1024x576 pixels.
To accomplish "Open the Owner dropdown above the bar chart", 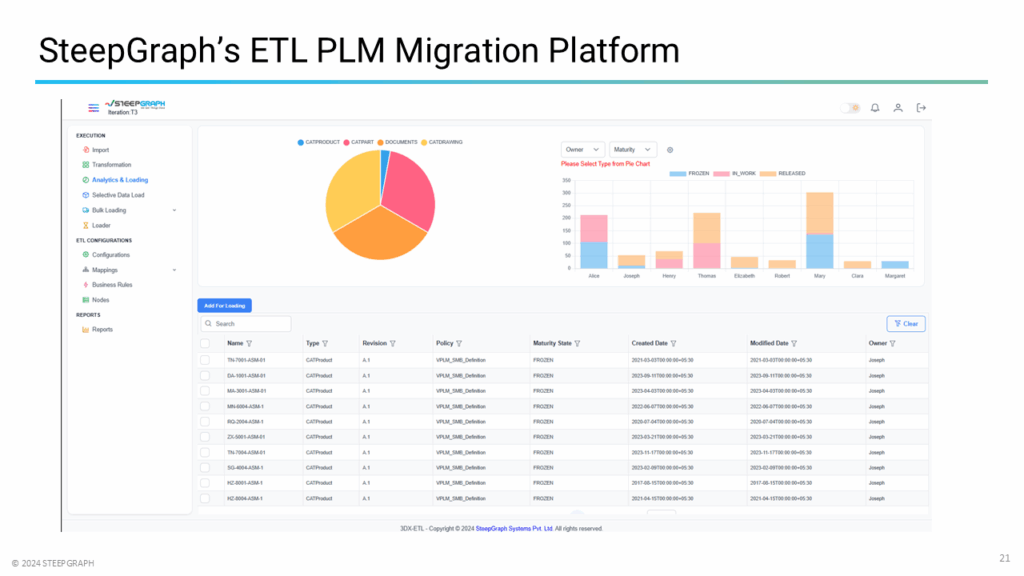I will pyautogui.click(x=583, y=149).
